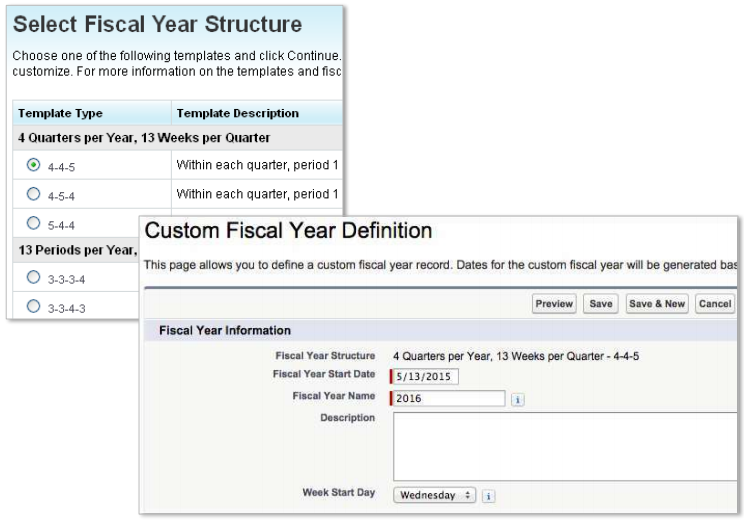Click the Fiscal Year Information section header
This screenshot has width=744, height=520.
click(x=225, y=330)
